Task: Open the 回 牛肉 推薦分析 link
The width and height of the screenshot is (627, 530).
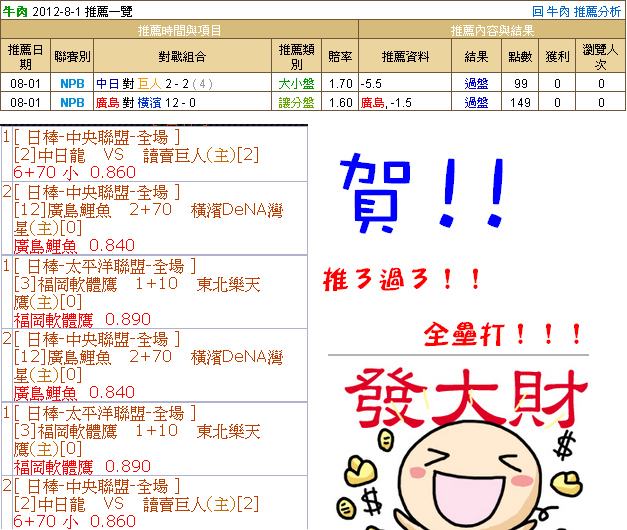Action: [576, 12]
